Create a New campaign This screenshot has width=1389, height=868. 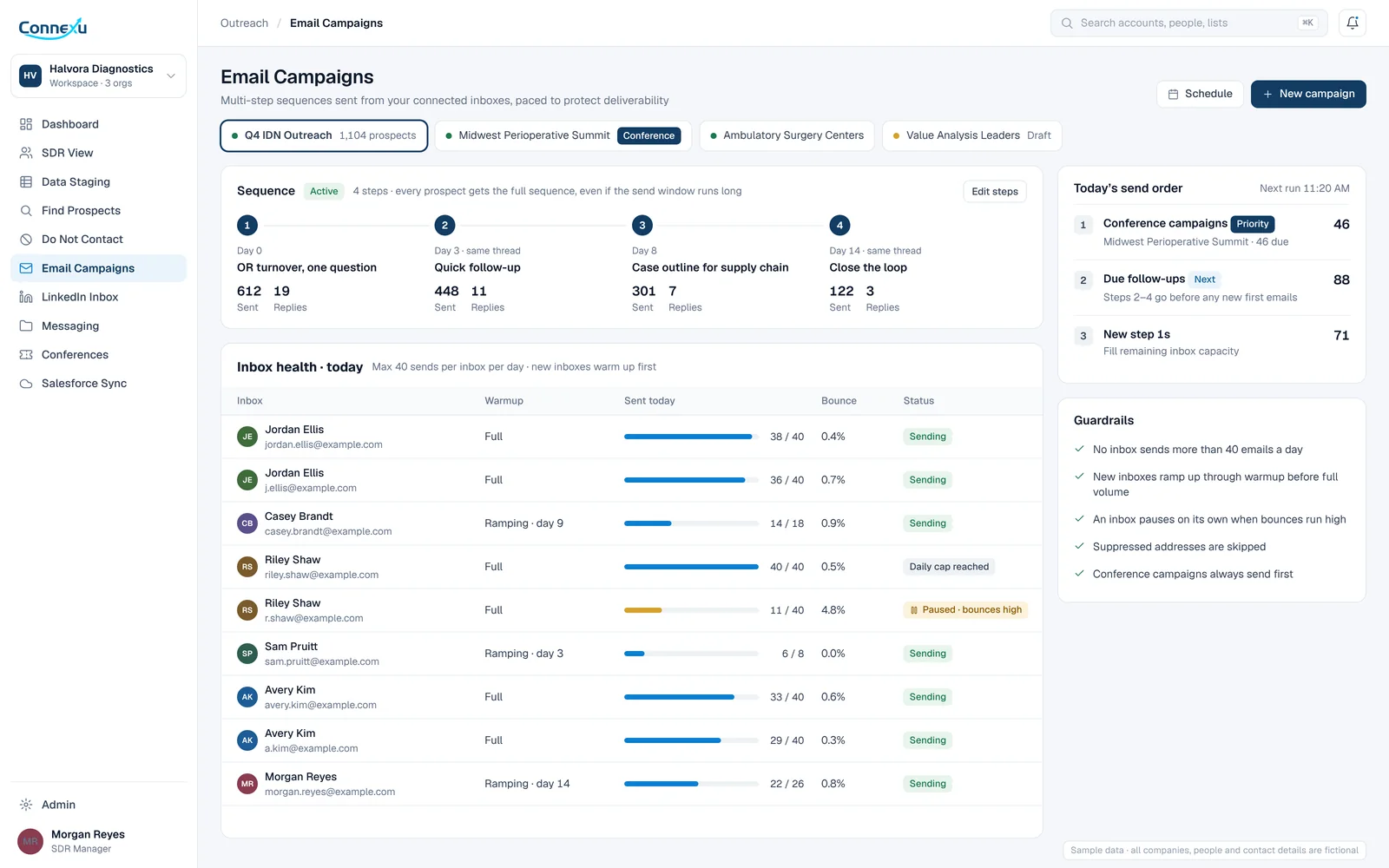coord(1308,94)
